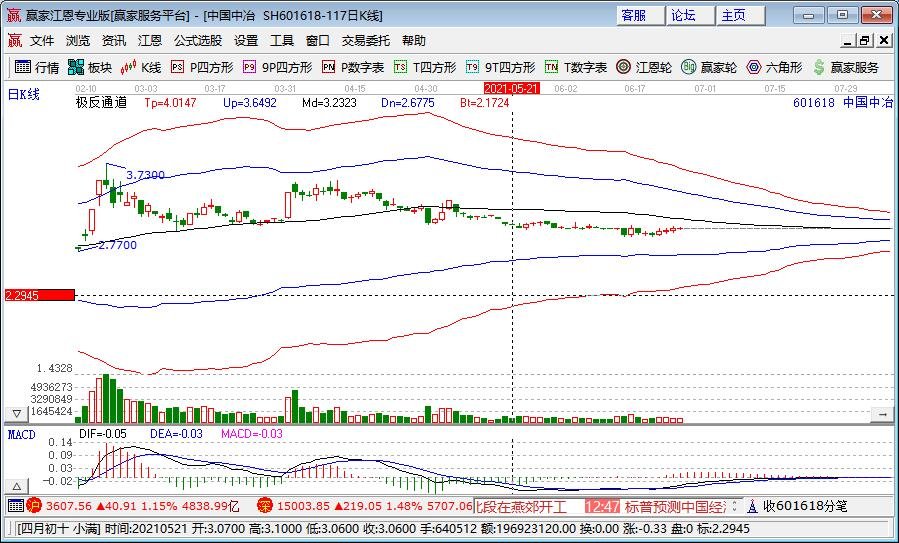
Task: Click the status bar grid icon
Action: pyautogui.click(x=15, y=506)
